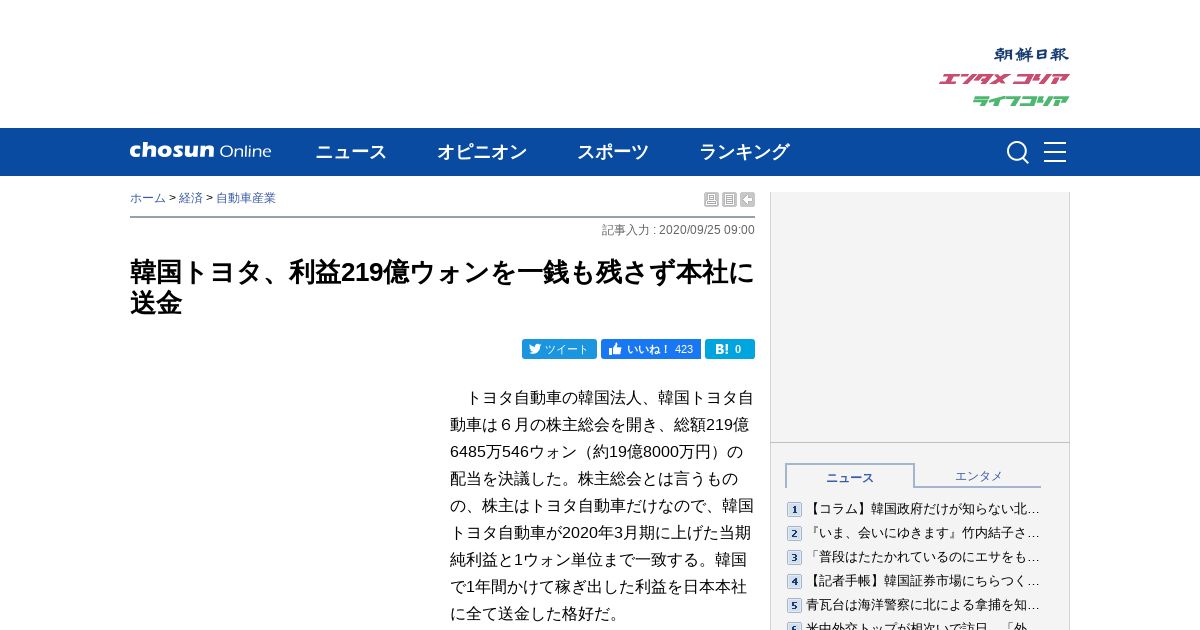Click the date 記事入力 : 2020/09/25 09:00
Image resolution: width=1200 pixels, height=630 pixels.
(x=678, y=230)
